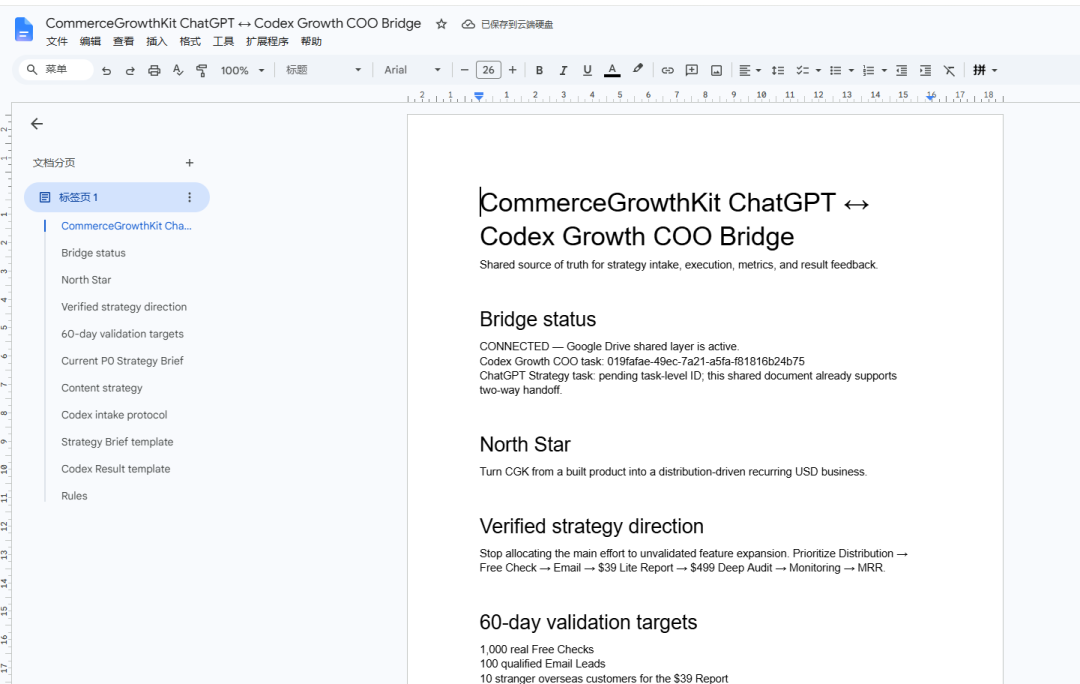1080x684 pixels.
Task: Activate the paint format tool
Action: pos(202,70)
